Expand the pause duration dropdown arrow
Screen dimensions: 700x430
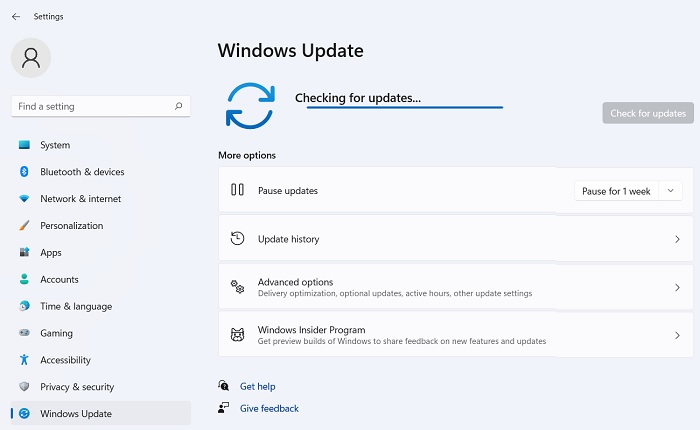click(670, 191)
